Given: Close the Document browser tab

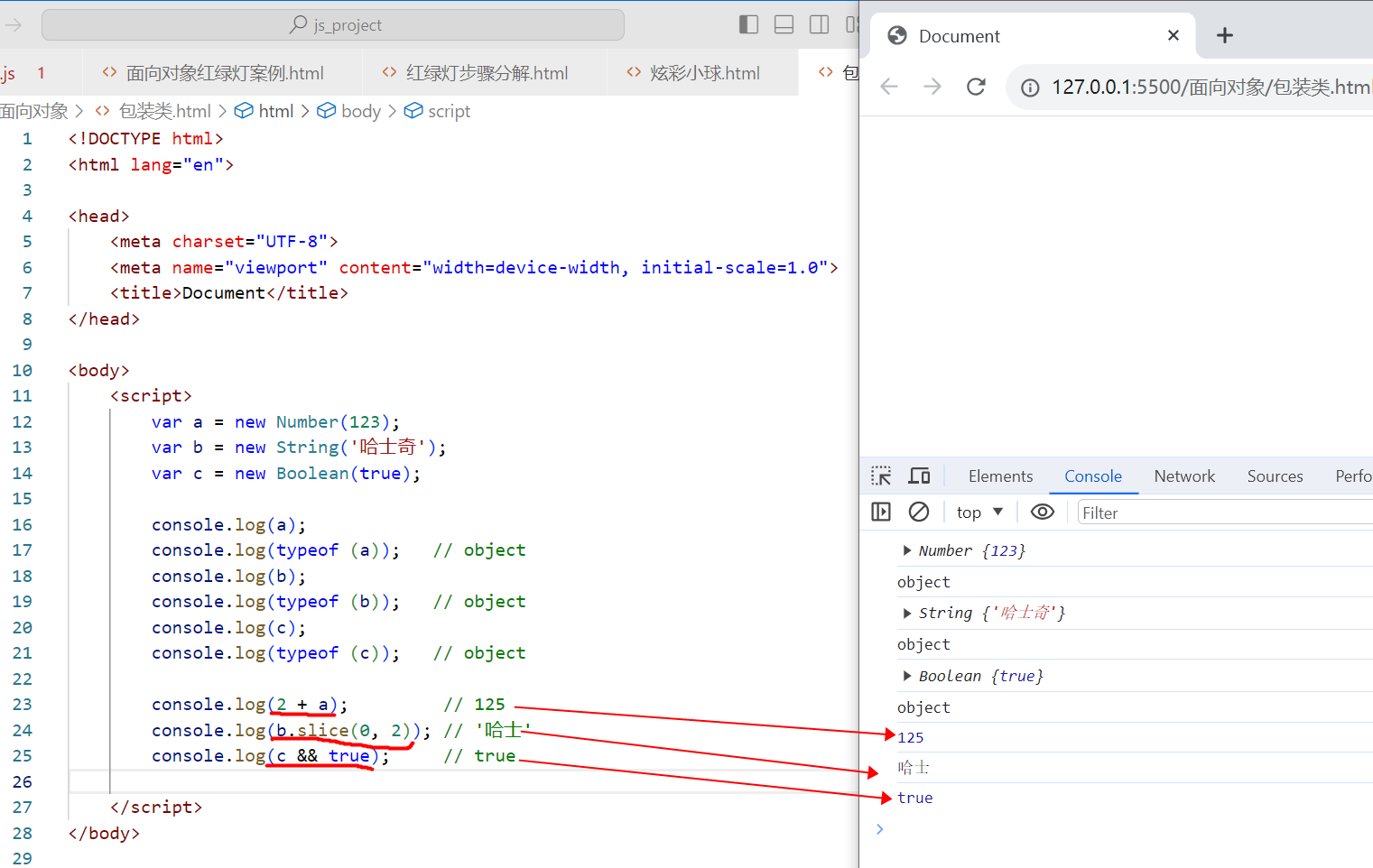Looking at the screenshot, I should (x=1174, y=35).
